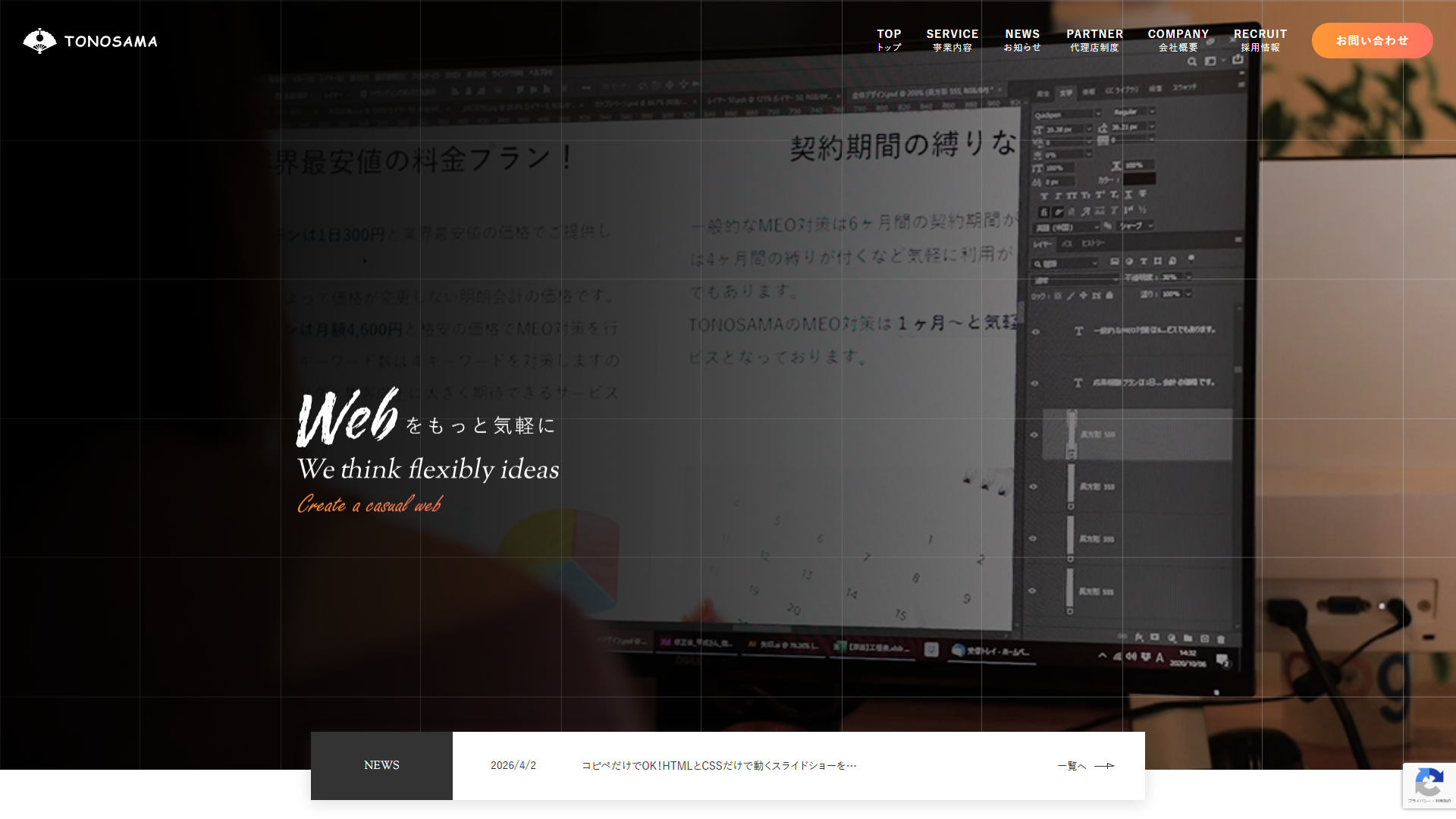Image resolution: width=1456 pixels, height=819 pixels.
Task: Open the PARTNER 代理店制度 page
Action: point(1094,40)
